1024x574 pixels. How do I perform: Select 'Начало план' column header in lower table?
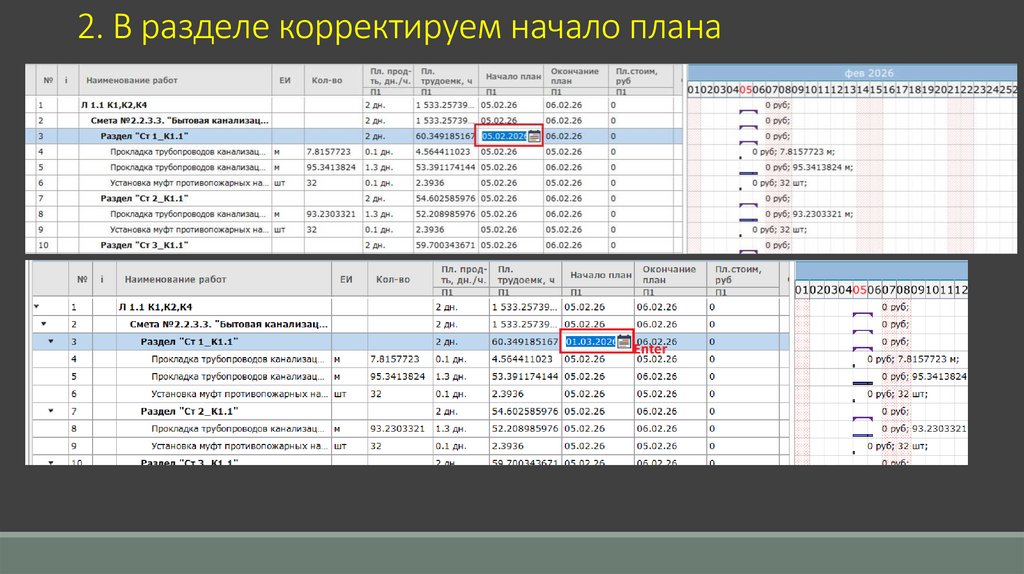[601, 276]
